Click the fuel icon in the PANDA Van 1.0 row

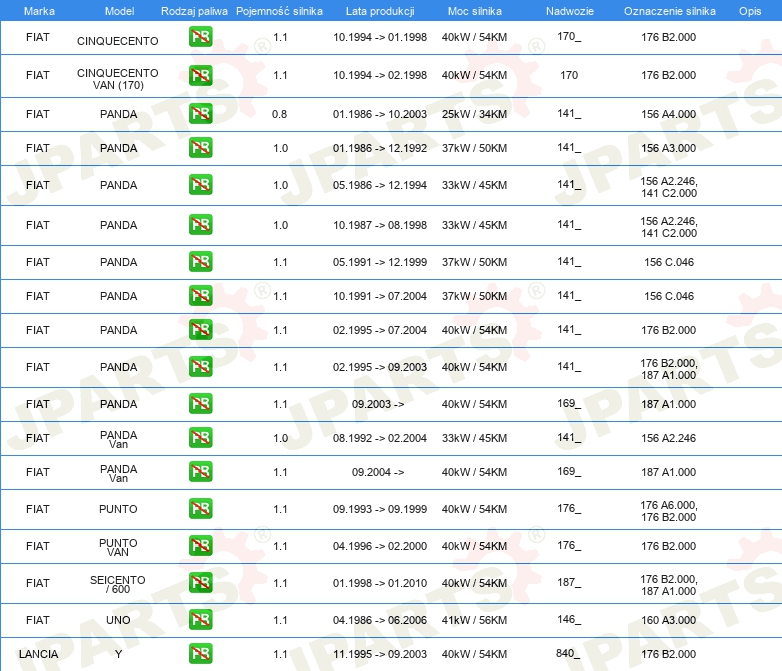coord(200,437)
